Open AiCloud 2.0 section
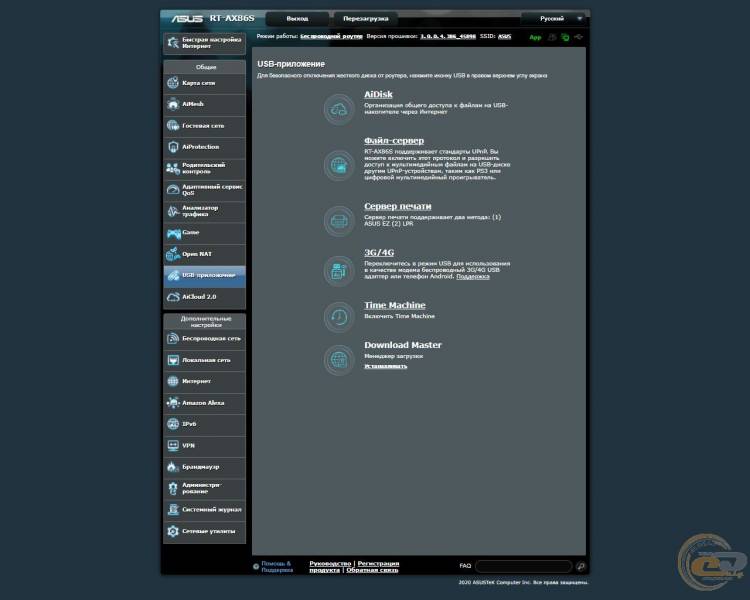The image size is (750, 600). (205, 297)
